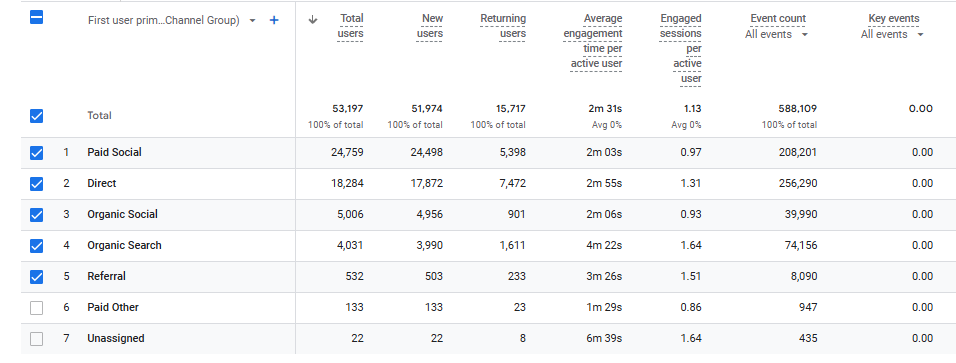Sort by the Total users column header

pyautogui.click(x=351, y=26)
